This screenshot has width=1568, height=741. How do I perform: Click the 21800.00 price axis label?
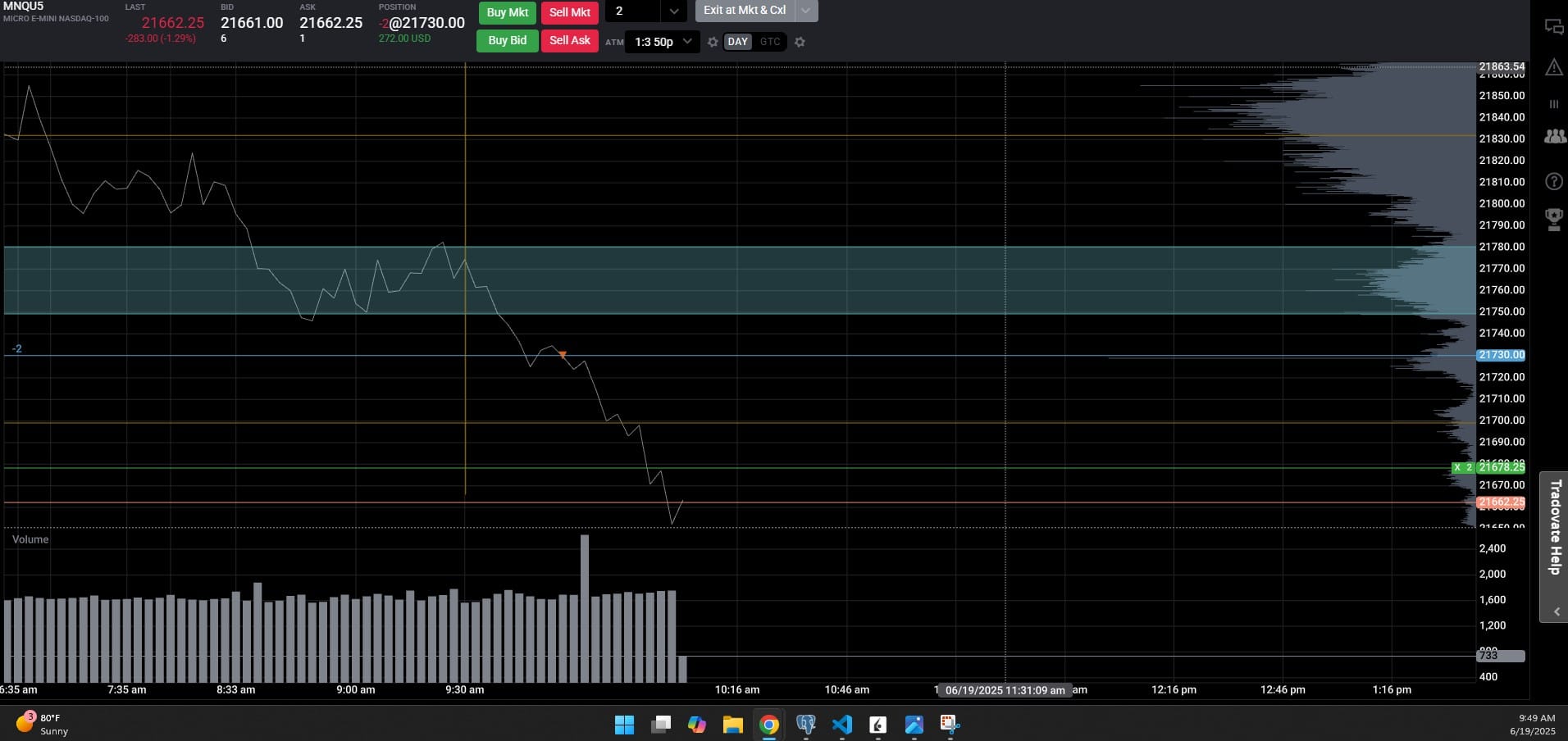(1502, 203)
